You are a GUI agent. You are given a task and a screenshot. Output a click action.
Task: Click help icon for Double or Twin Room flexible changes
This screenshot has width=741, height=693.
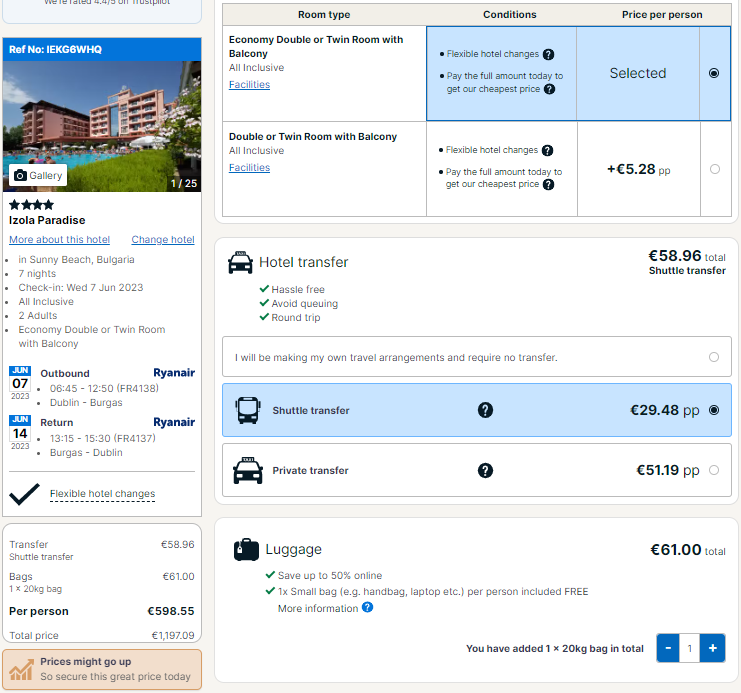coord(547,150)
